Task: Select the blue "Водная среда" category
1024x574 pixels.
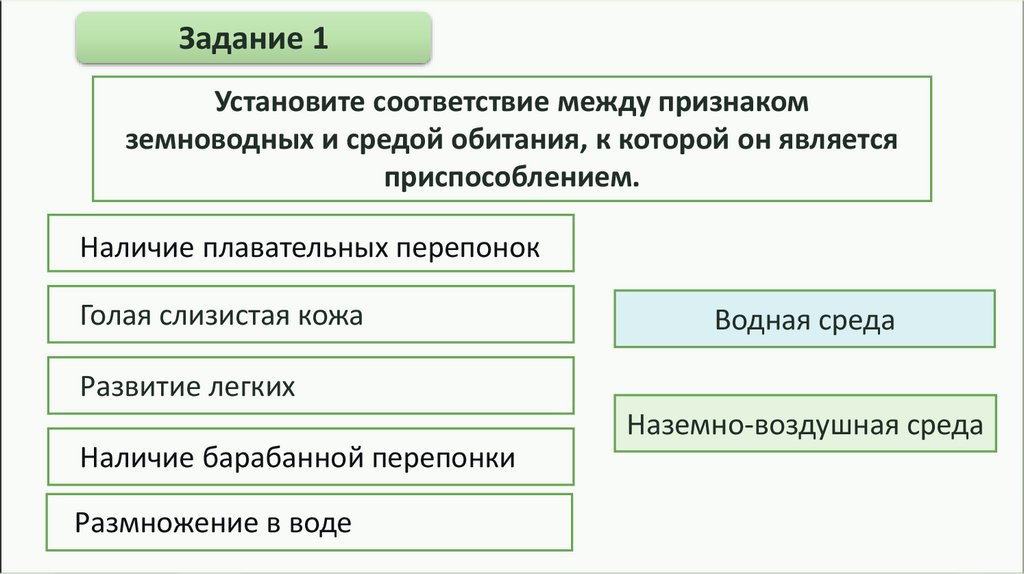Action: point(804,320)
